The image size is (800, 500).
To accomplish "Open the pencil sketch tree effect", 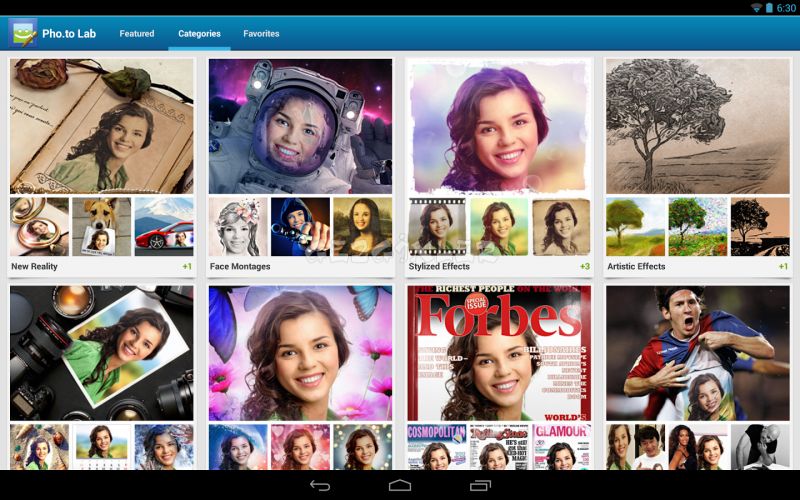I will [697, 126].
